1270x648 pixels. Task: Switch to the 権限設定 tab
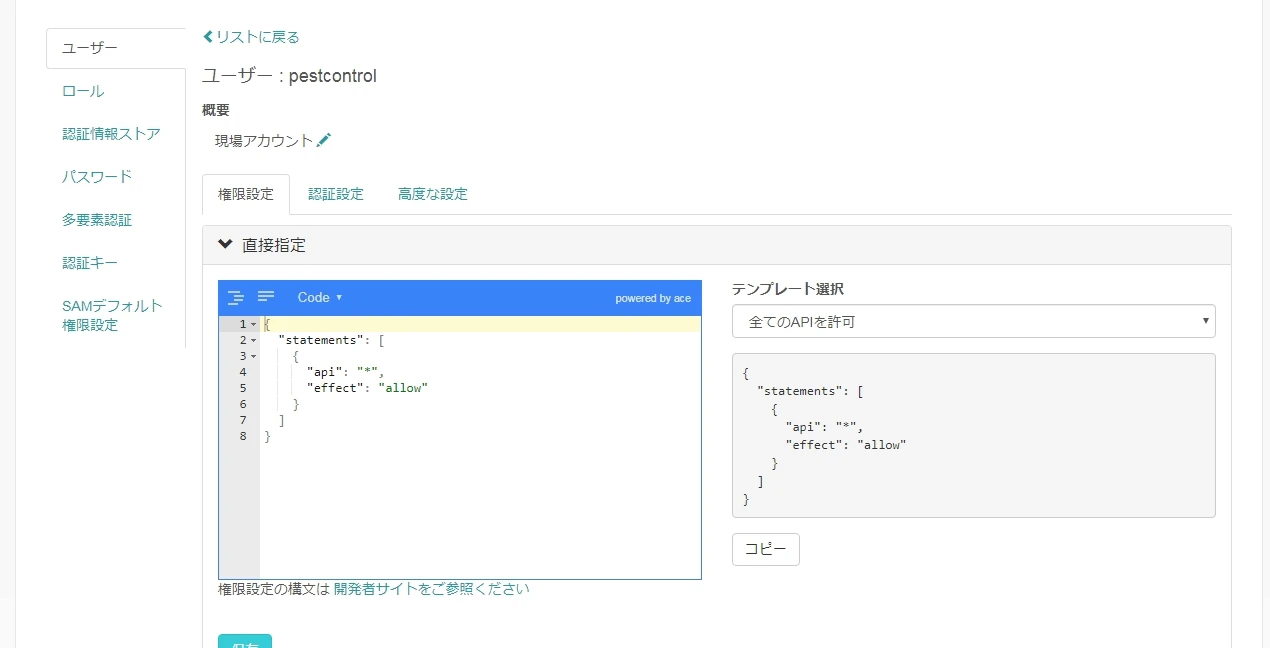(246, 194)
